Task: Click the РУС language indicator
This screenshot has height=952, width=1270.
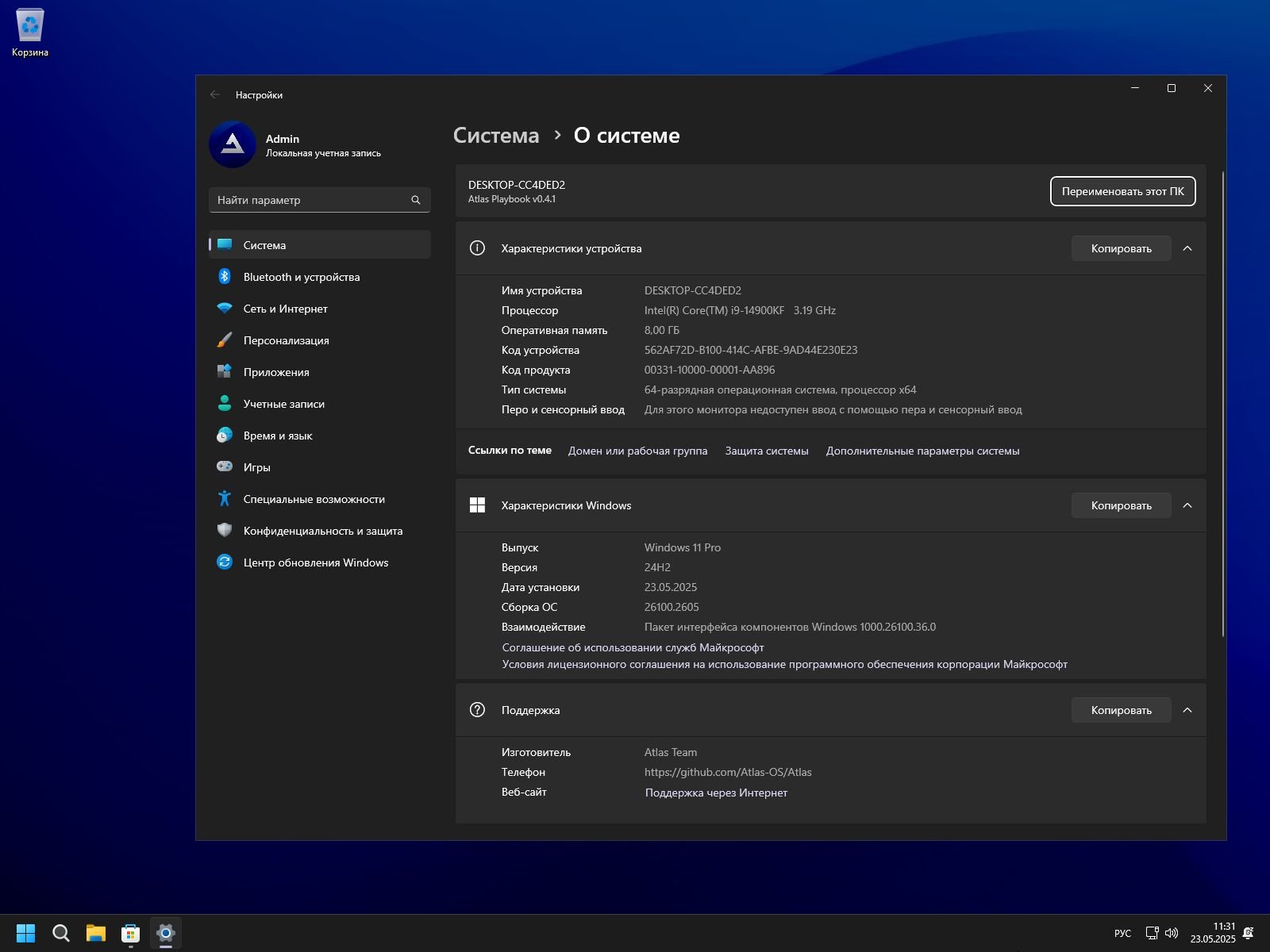Action: tap(1122, 933)
